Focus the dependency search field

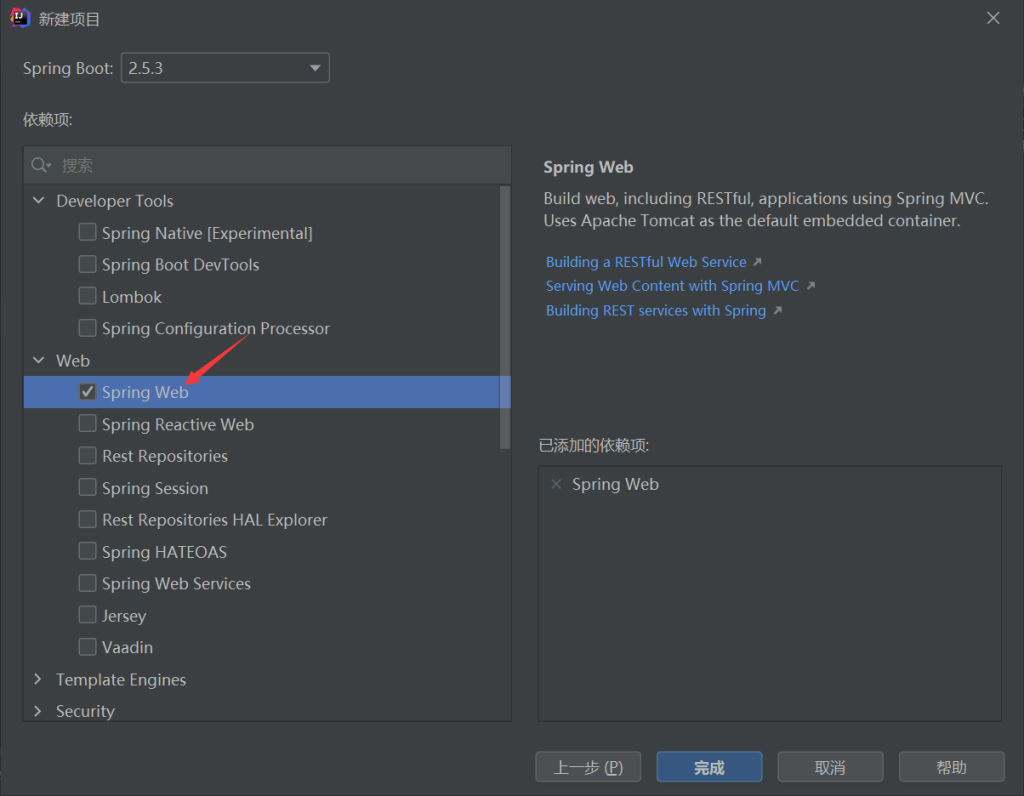pos(280,165)
